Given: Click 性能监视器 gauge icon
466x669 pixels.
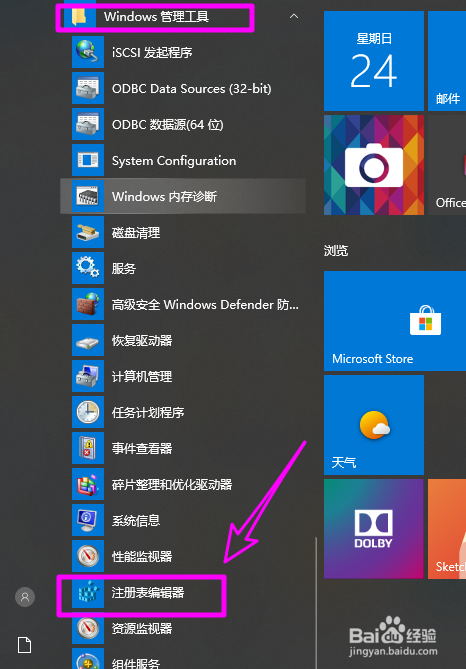Looking at the screenshot, I should point(88,556).
